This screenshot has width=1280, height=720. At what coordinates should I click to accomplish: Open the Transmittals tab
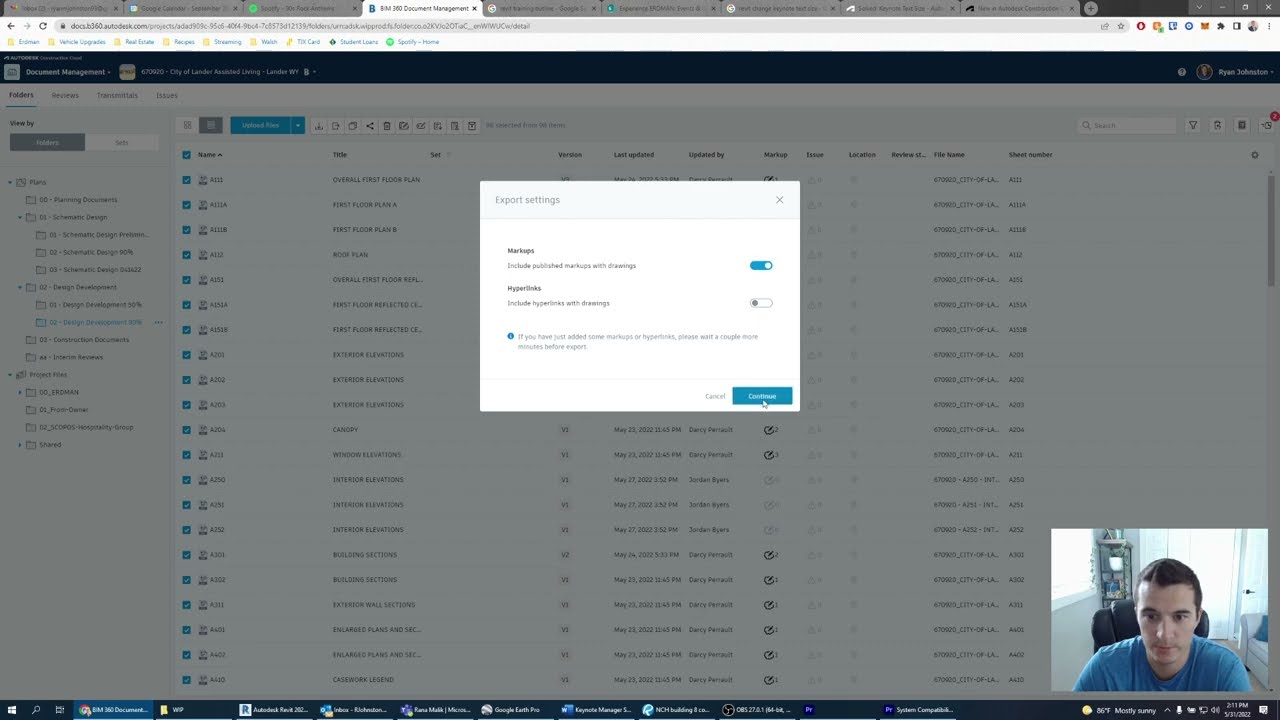click(117, 95)
